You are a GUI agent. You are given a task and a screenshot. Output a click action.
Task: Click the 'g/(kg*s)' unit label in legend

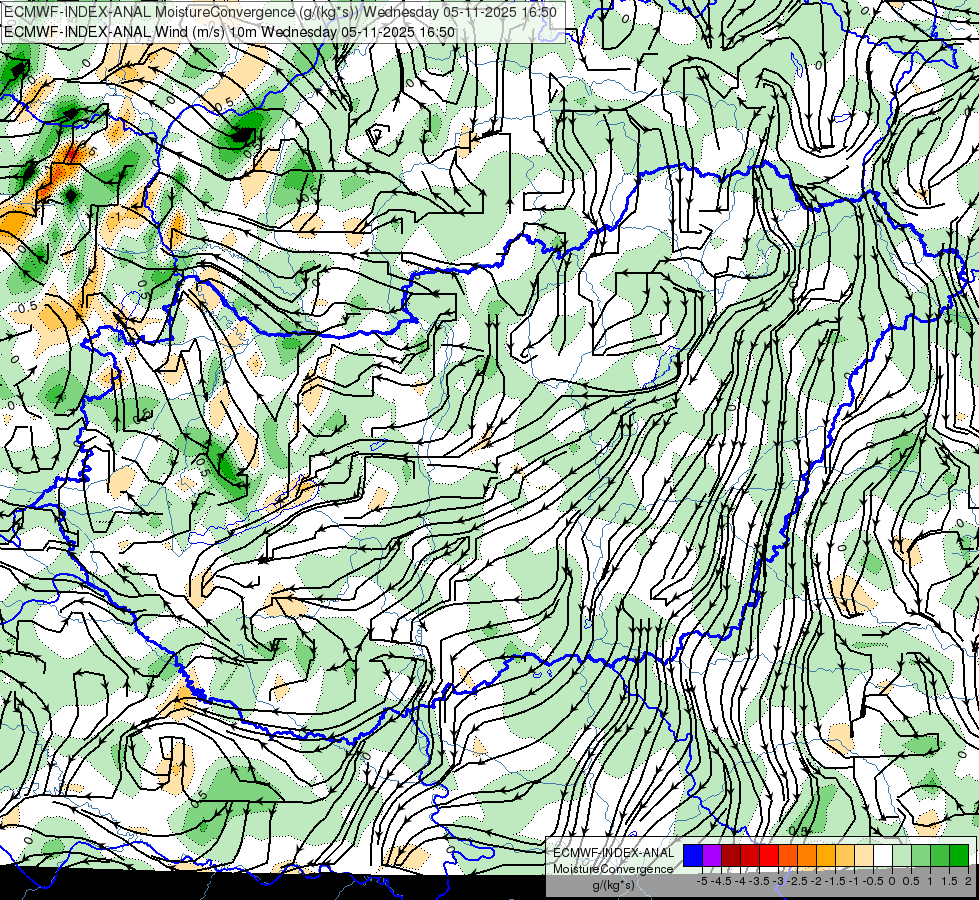coord(614,886)
